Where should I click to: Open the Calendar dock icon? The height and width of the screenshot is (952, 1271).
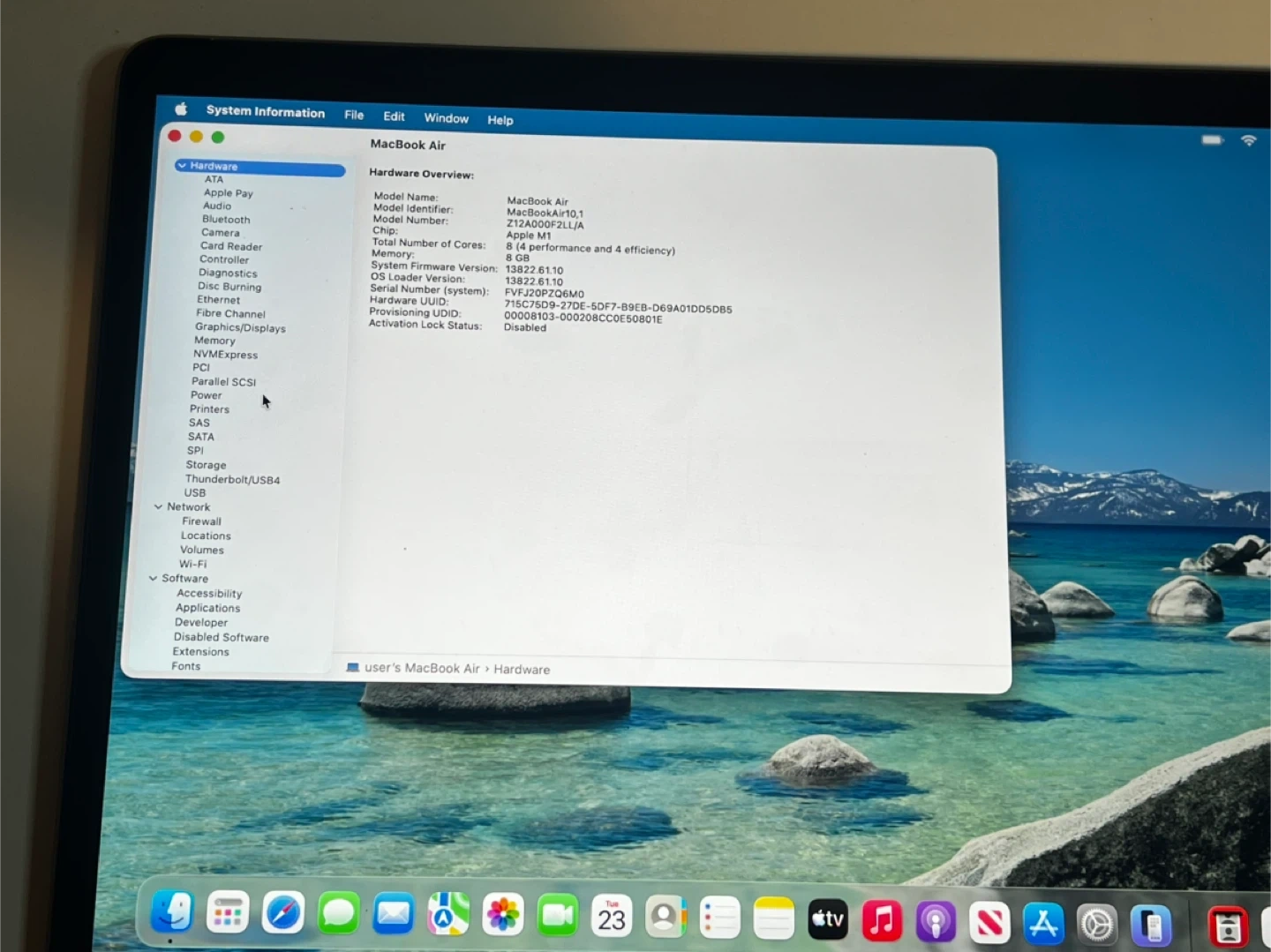612,918
